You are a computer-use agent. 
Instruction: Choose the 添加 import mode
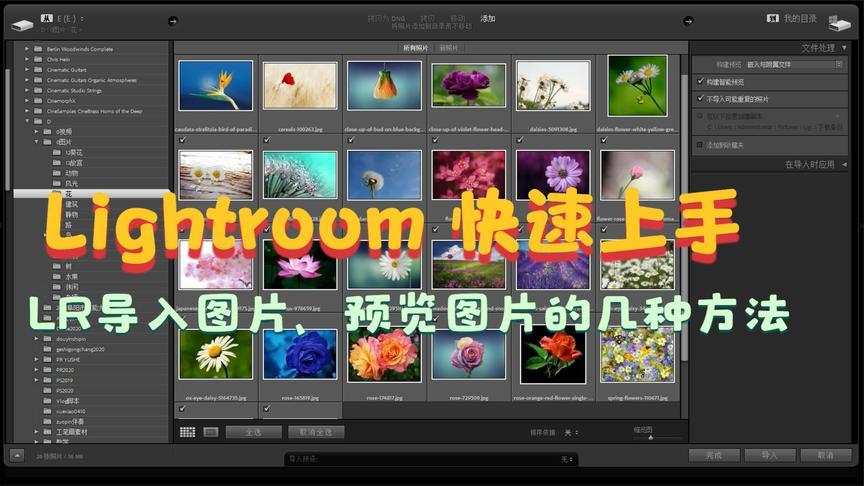click(x=488, y=19)
